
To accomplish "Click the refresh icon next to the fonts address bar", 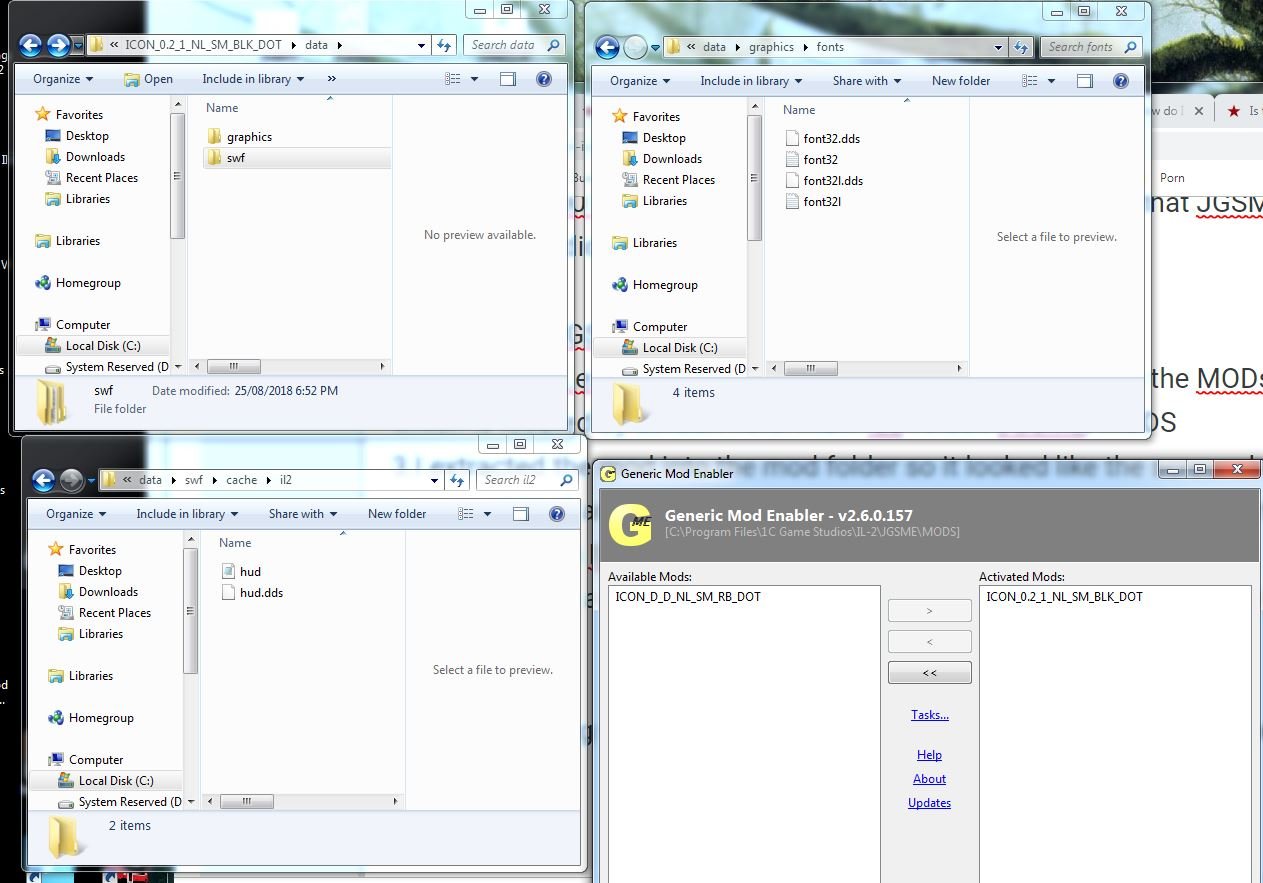I will click(x=1021, y=47).
